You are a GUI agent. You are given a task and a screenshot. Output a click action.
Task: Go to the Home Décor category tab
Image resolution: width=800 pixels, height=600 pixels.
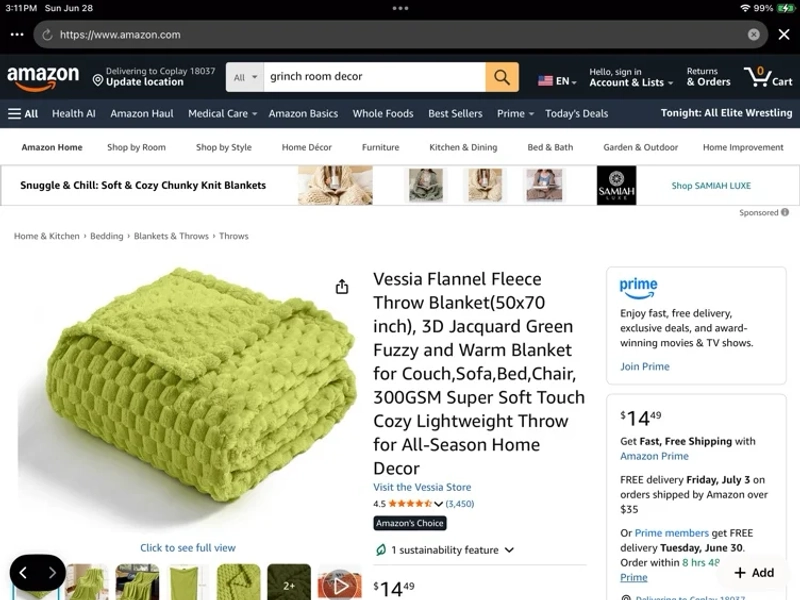point(307,147)
